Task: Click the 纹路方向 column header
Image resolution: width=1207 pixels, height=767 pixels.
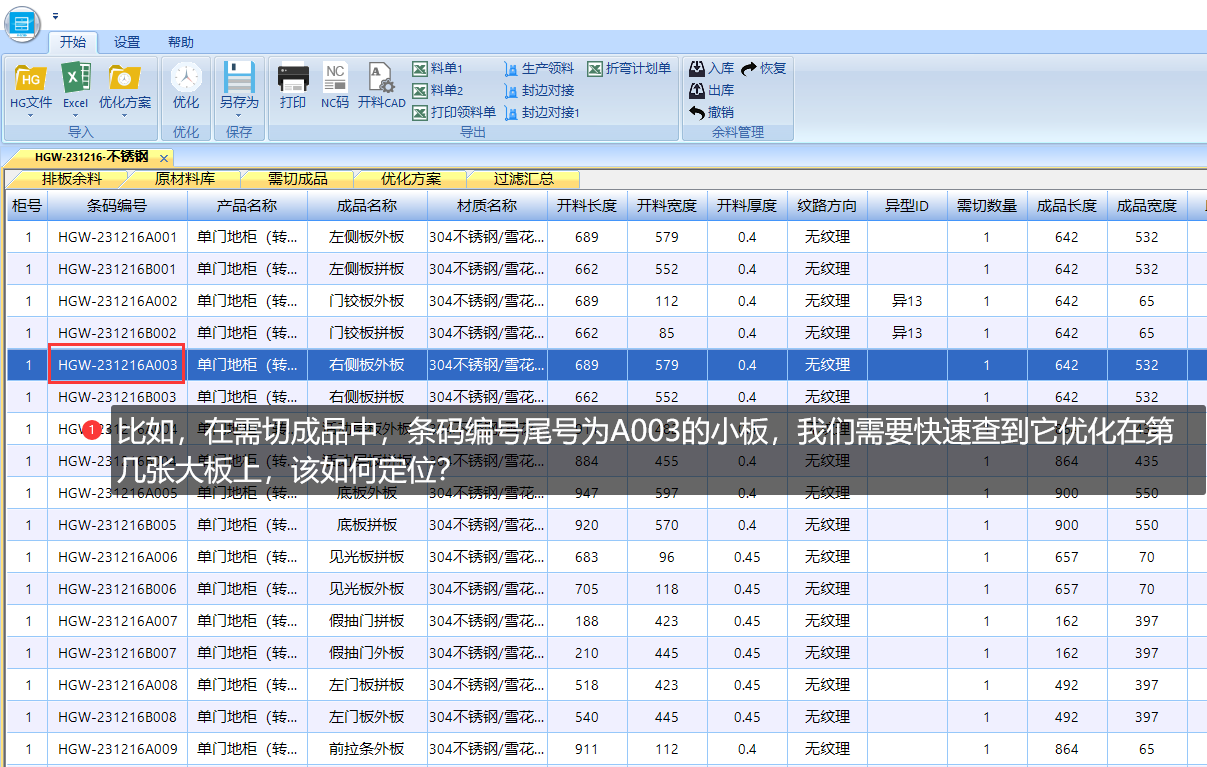Action: (x=827, y=205)
